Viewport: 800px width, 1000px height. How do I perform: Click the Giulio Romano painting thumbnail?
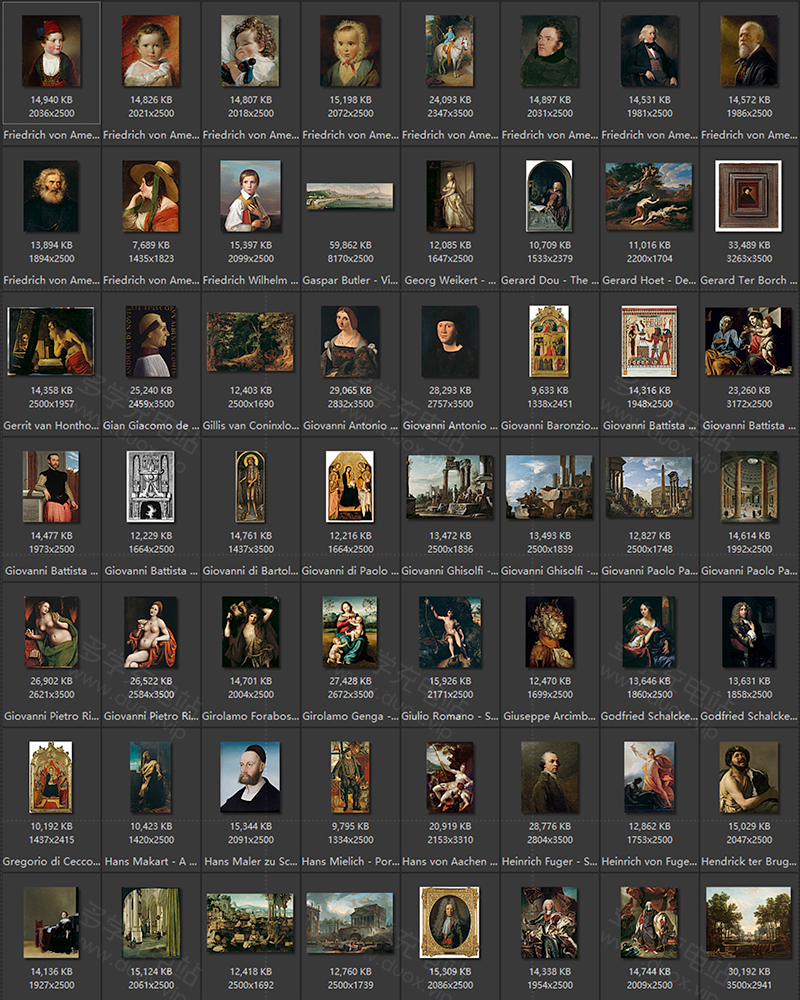(x=450, y=632)
